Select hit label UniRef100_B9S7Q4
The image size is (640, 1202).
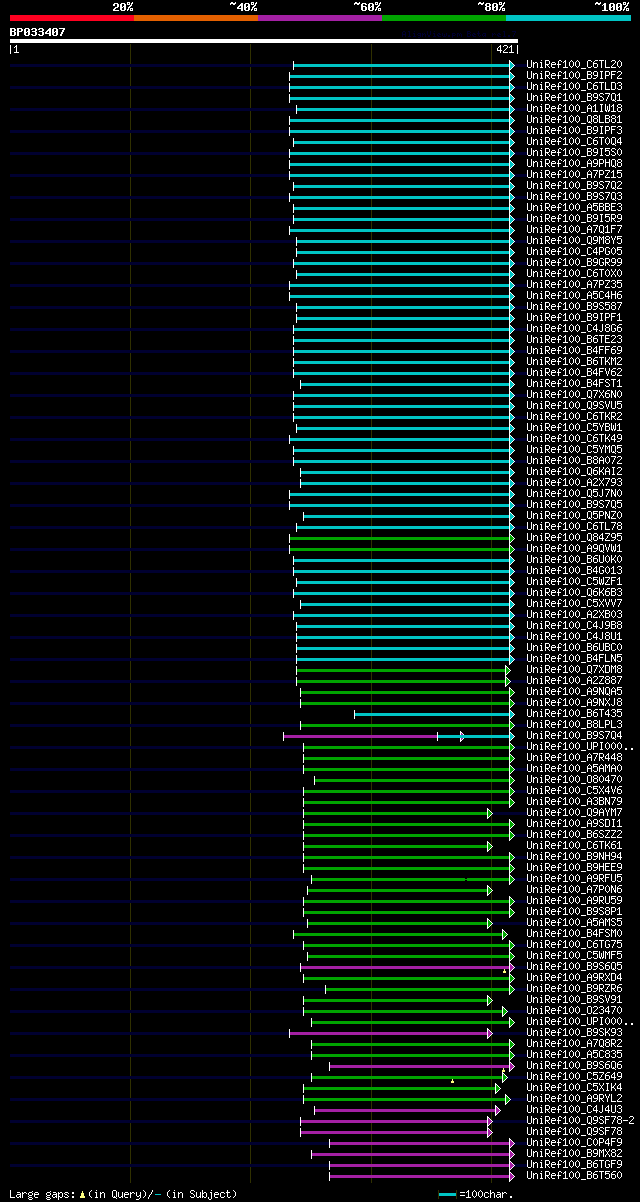pos(574,735)
